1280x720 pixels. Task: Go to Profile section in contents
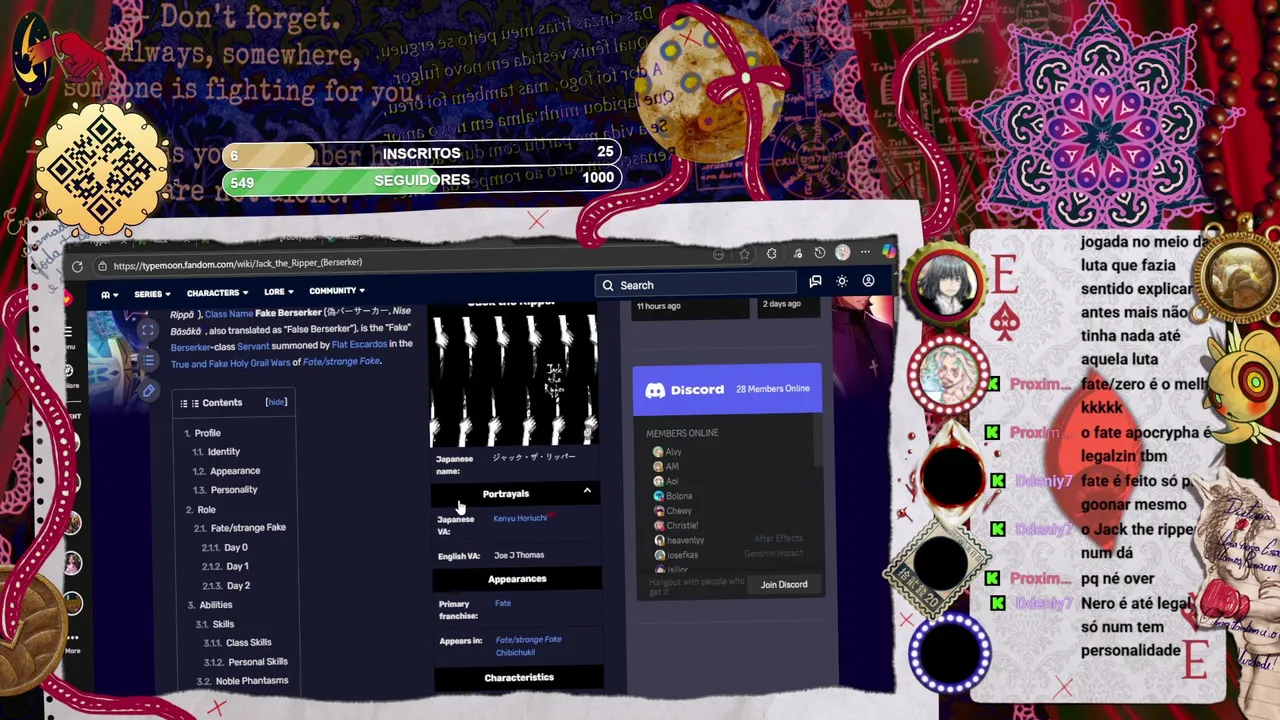207,433
